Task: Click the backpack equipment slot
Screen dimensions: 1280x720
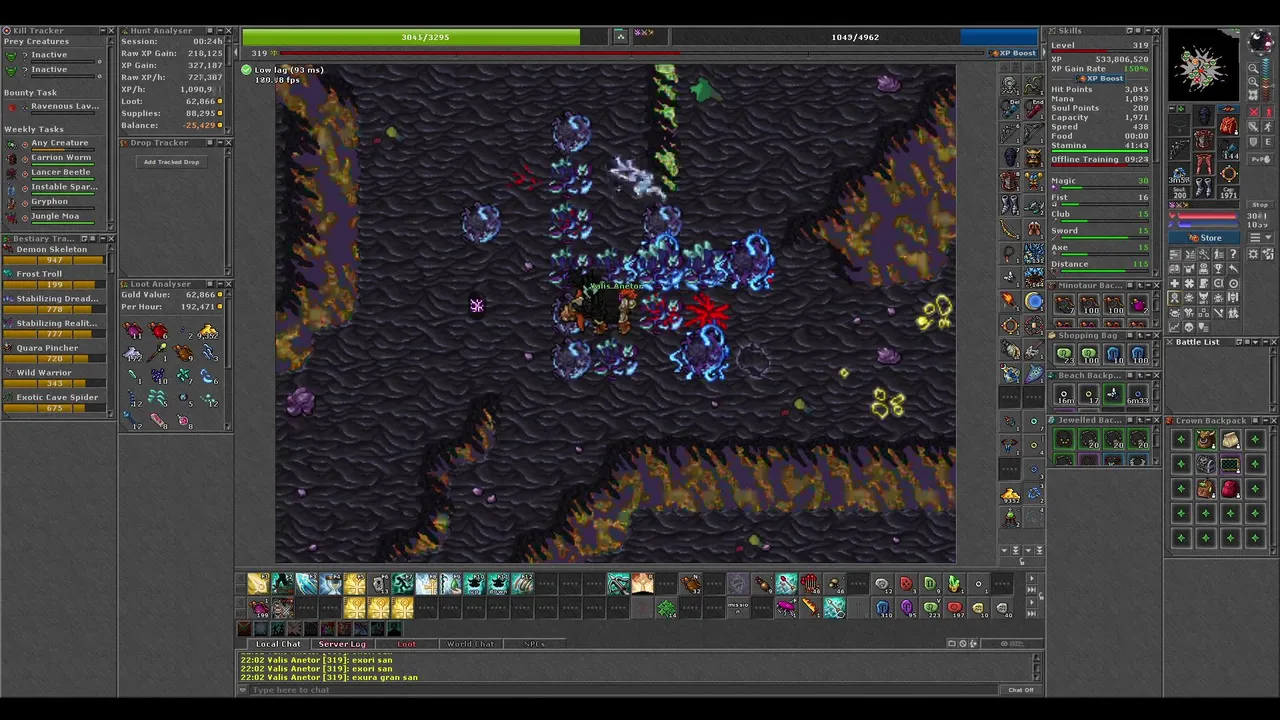Action: pyautogui.click(x=1229, y=126)
